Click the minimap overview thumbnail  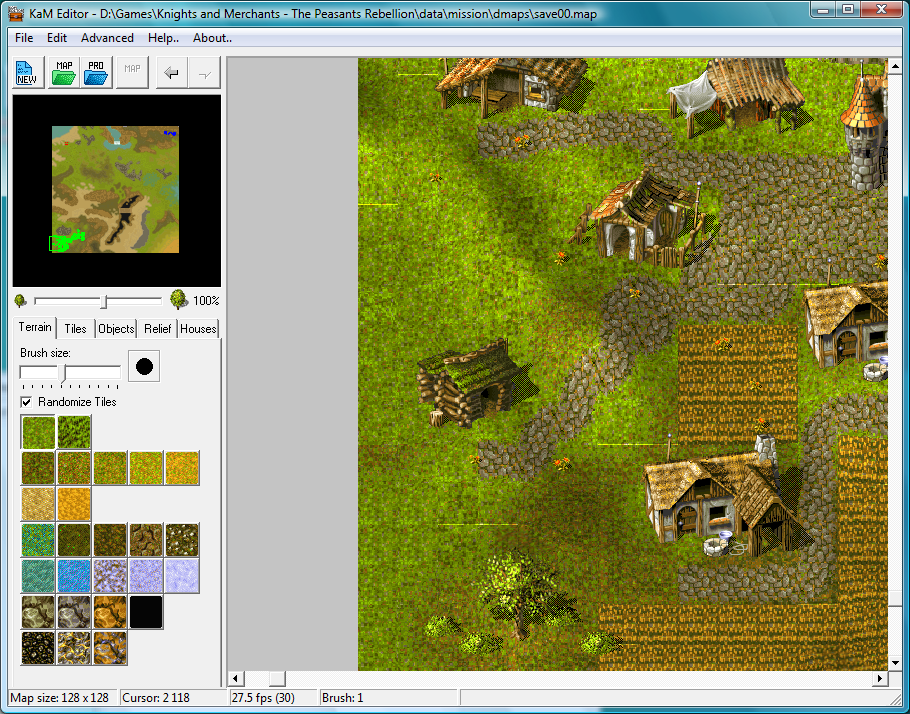(x=115, y=189)
